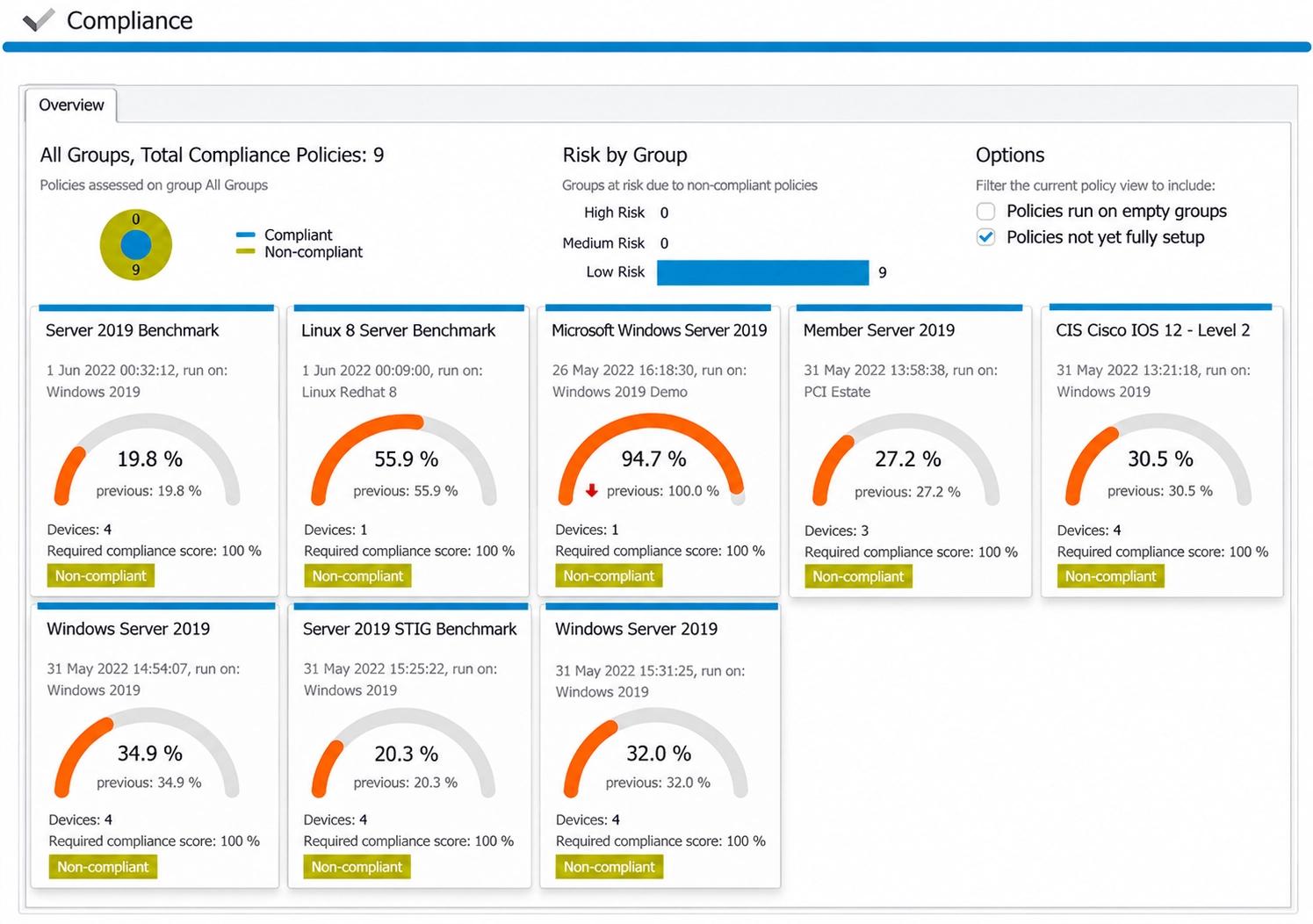Click the 32.0 % compliance gauge
1313x924 pixels.
(656, 754)
